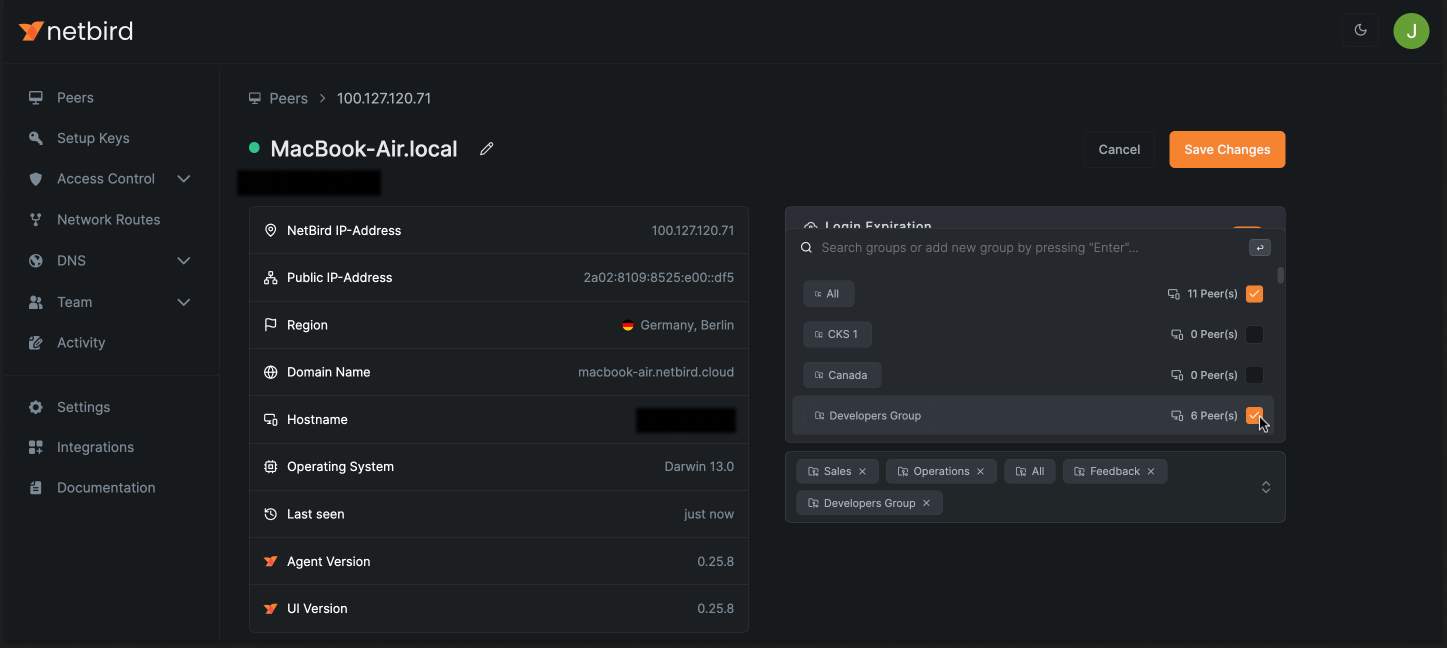
Task: Remove the Sales group tag
Action: pos(862,472)
